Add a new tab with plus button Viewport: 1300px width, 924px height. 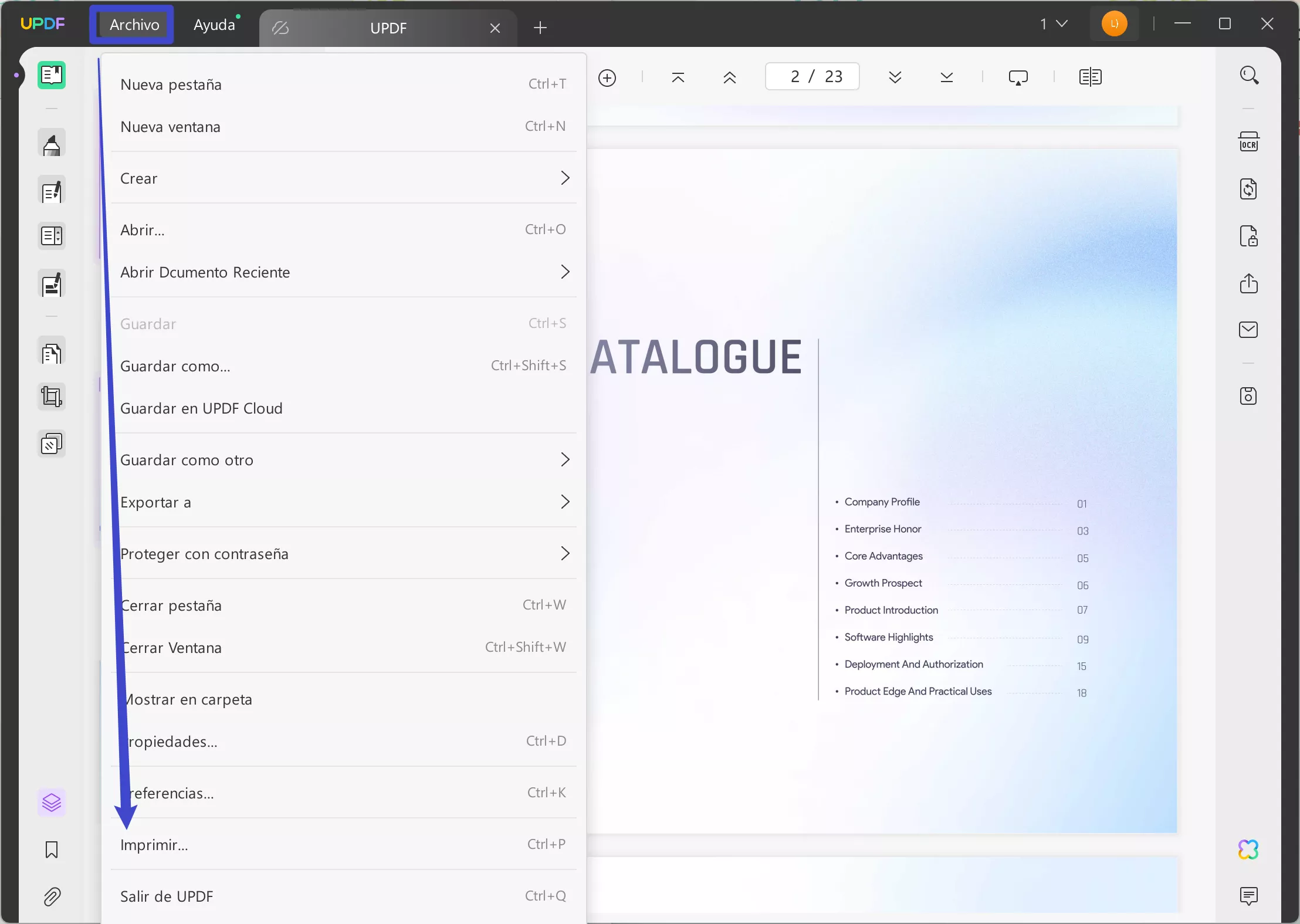(x=540, y=28)
